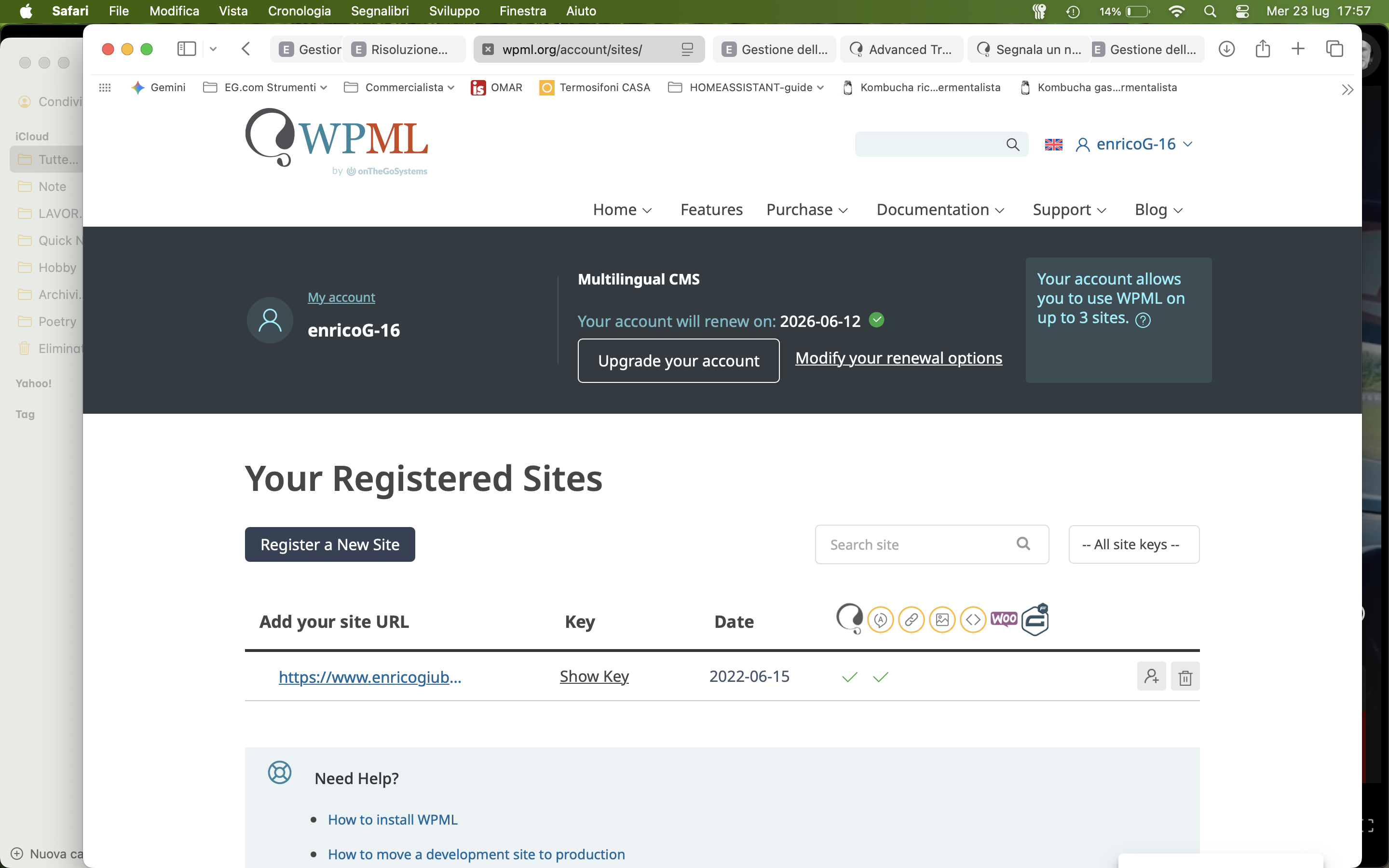This screenshot has height=868, width=1389.
Task: Open How to install WPML link
Action: click(x=393, y=820)
